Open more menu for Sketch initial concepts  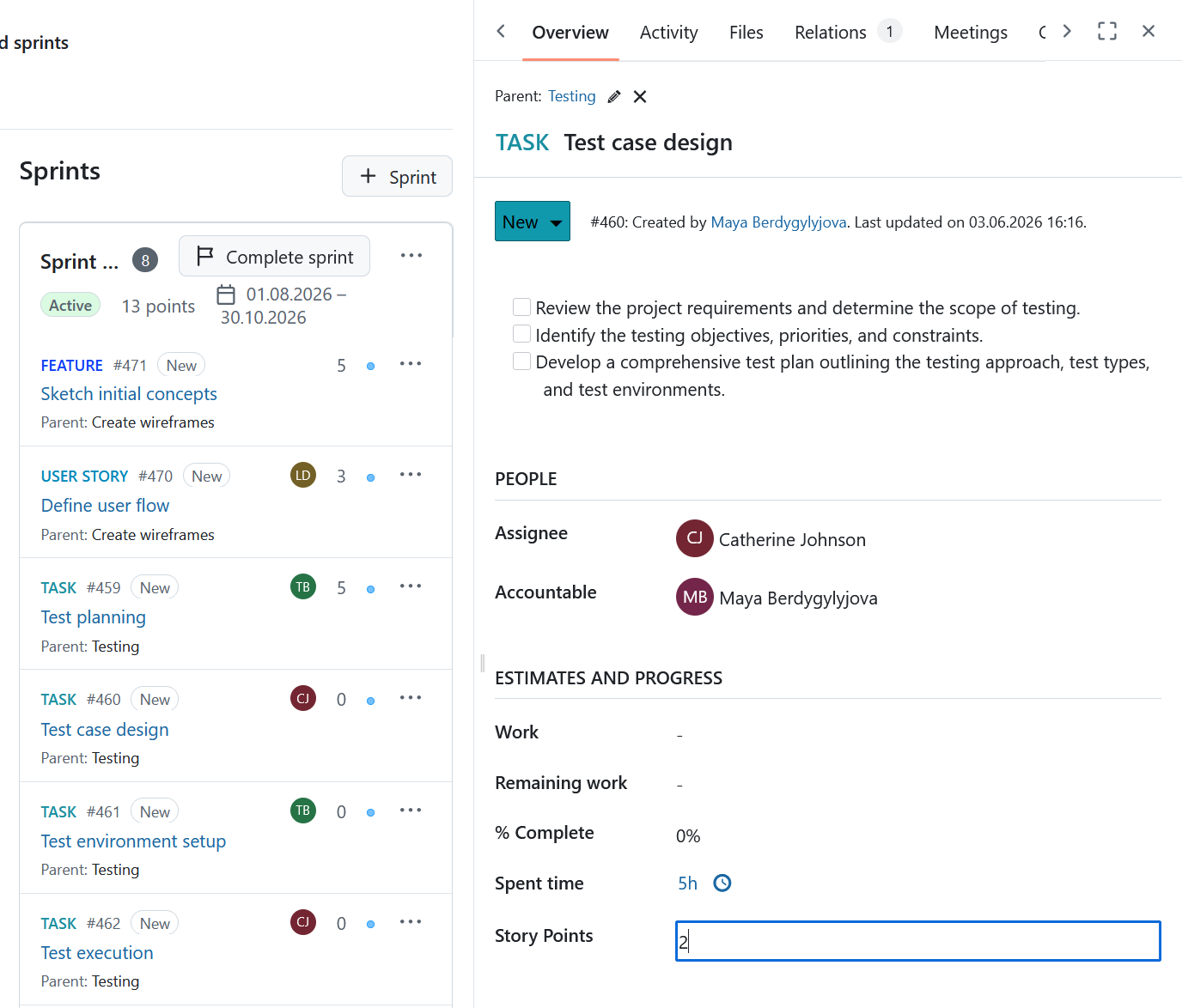[x=411, y=364]
